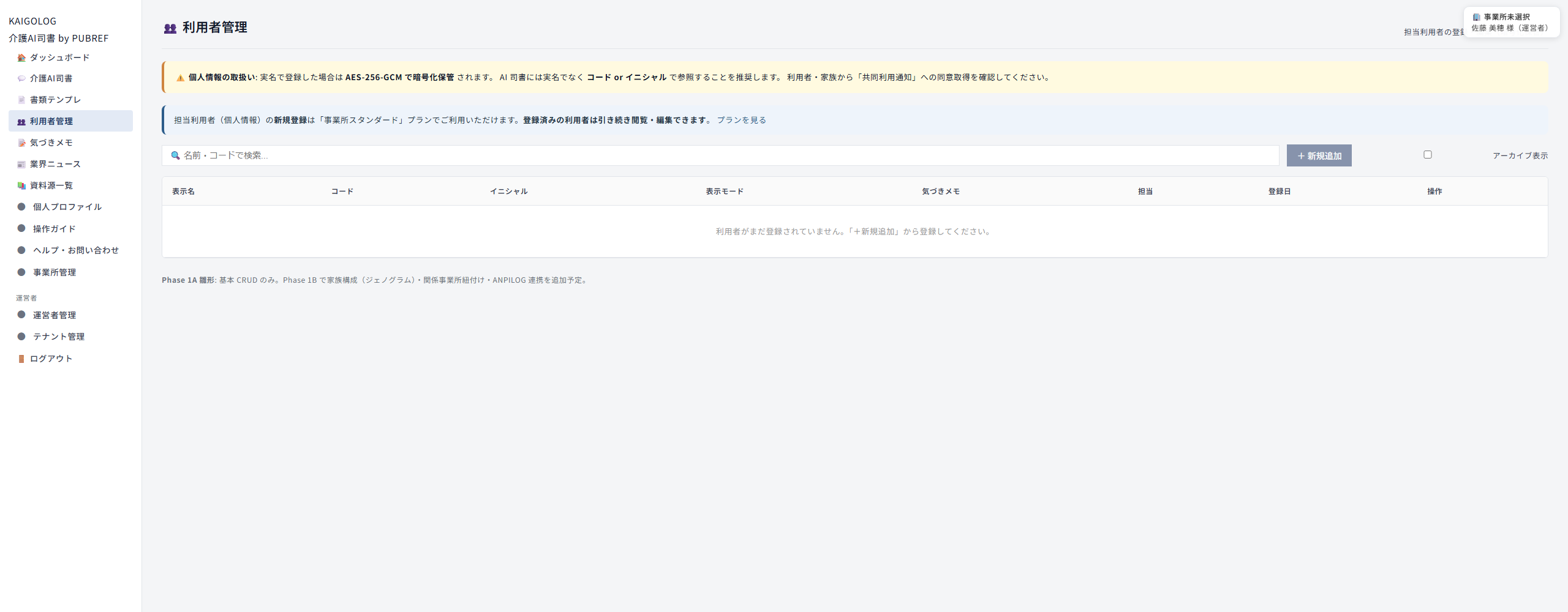The image size is (1568, 612).
Task: Click the 事業所未選択 user badge
Action: point(1511,22)
